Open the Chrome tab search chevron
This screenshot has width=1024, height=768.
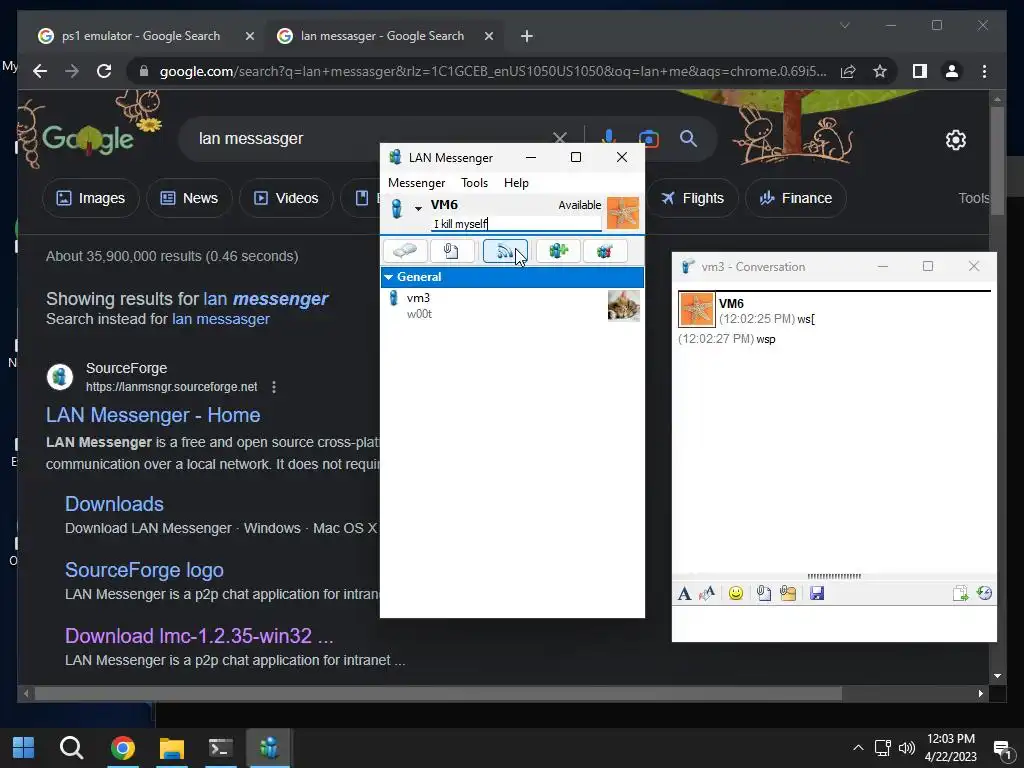tap(844, 25)
